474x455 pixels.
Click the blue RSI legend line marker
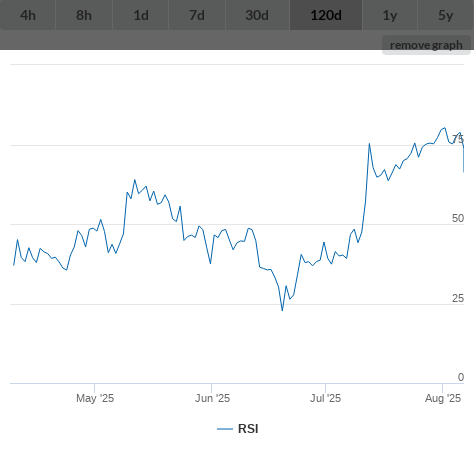[x=225, y=429]
